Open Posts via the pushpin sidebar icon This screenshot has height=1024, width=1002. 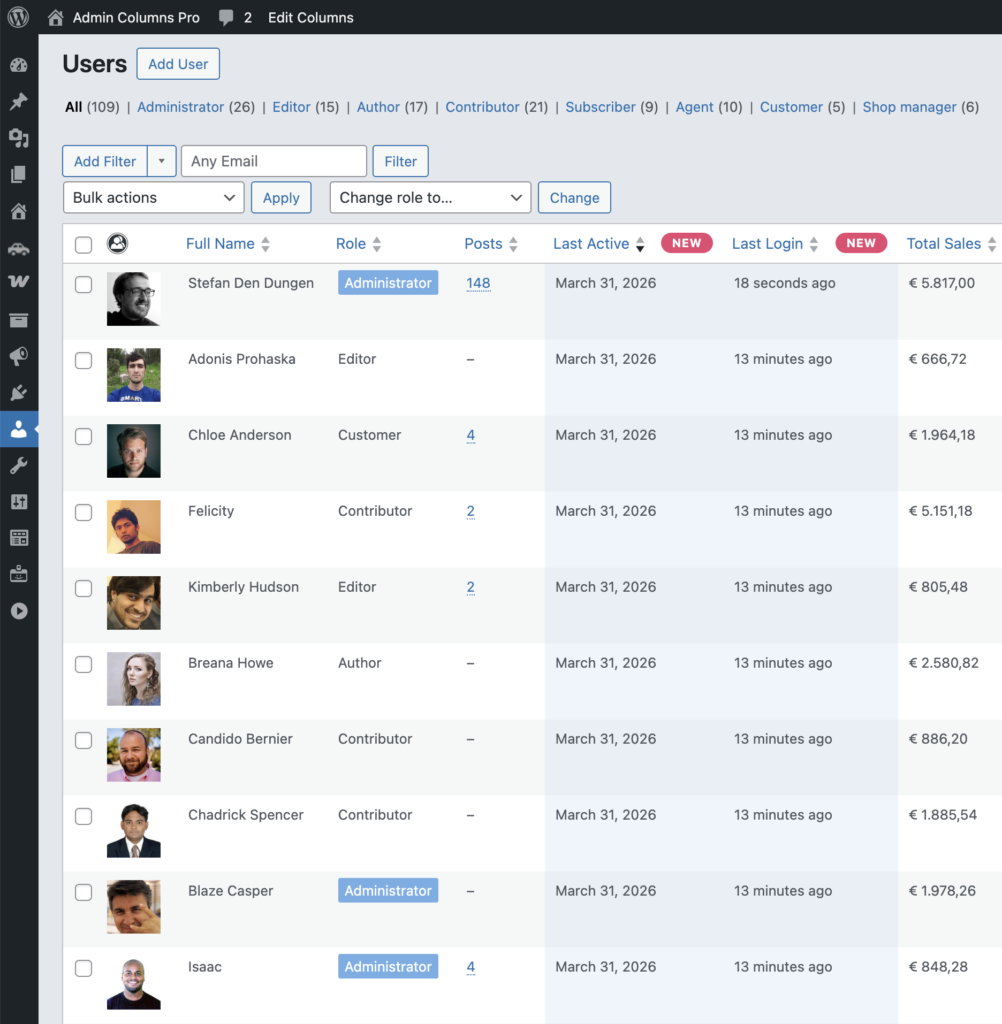point(18,102)
